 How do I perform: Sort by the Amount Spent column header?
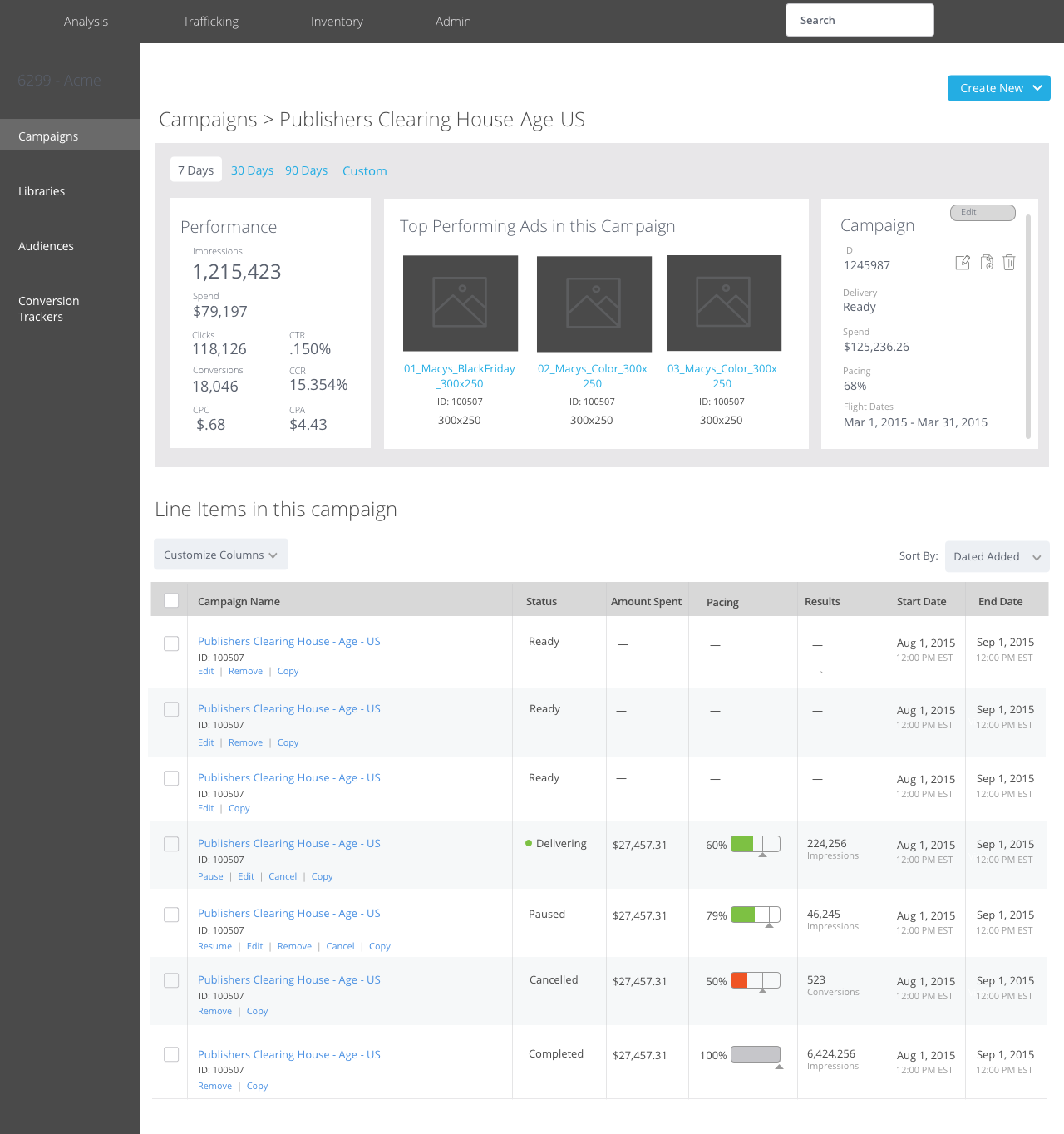(646, 601)
